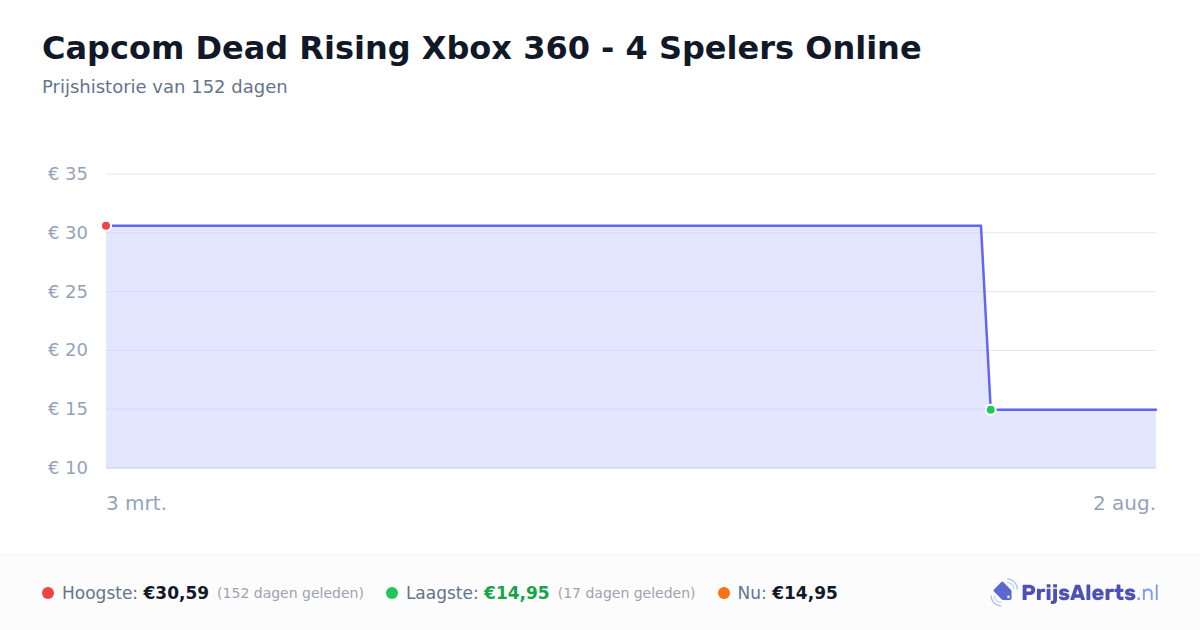Viewport: 1200px width, 630px height.
Task: Click the red highest price dot on chart
Action: point(106,226)
